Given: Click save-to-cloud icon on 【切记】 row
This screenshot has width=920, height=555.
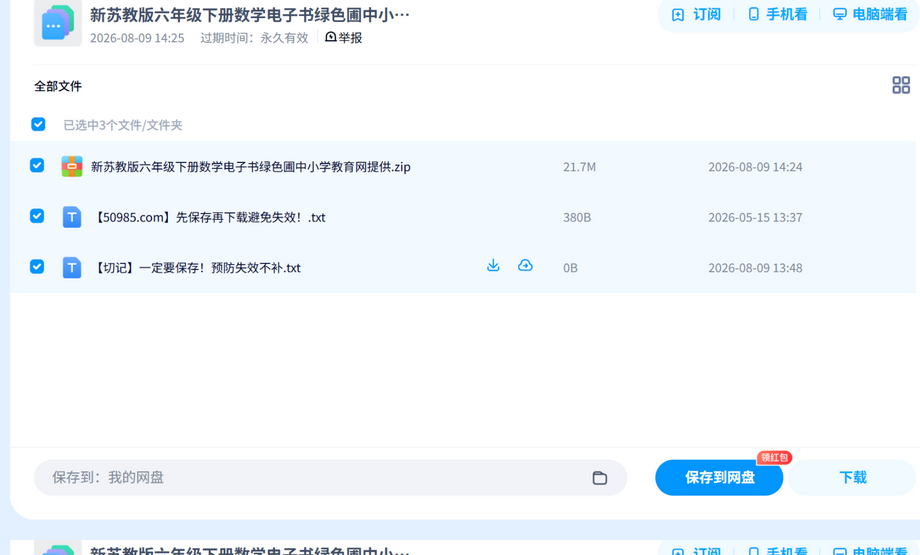Looking at the screenshot, I should [525, 266].
